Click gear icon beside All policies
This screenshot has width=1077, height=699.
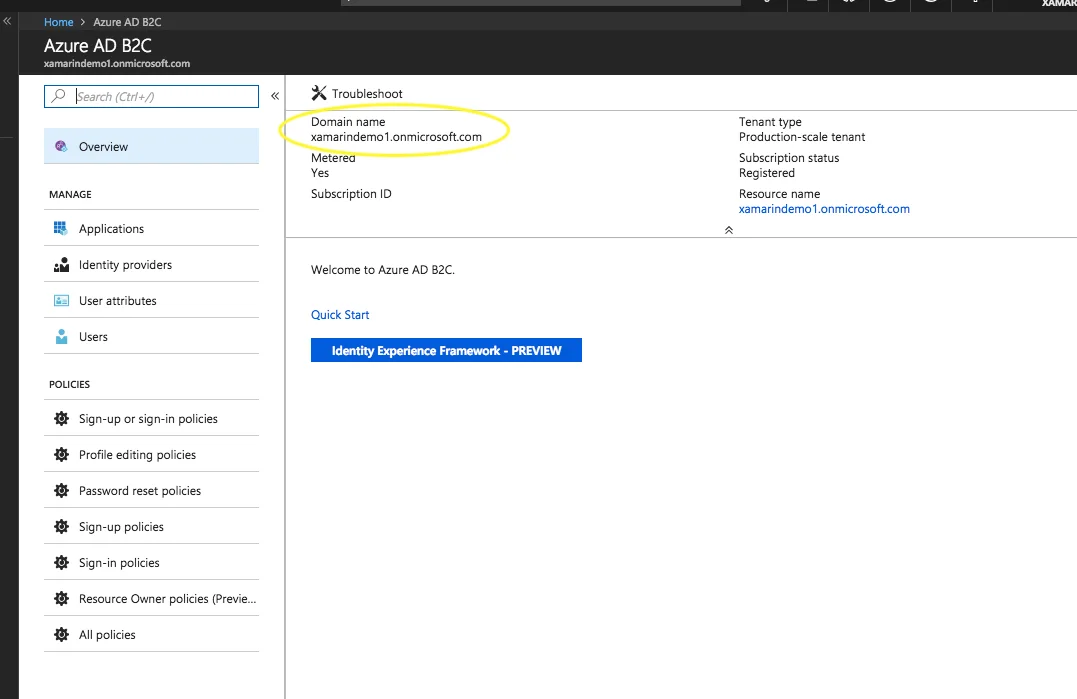click(61, 634)
